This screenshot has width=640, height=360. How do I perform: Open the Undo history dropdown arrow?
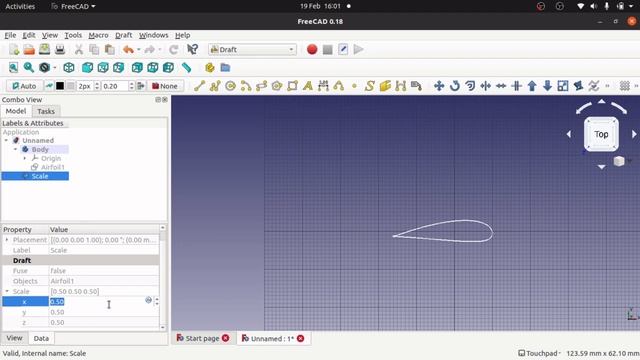(139, 49)
